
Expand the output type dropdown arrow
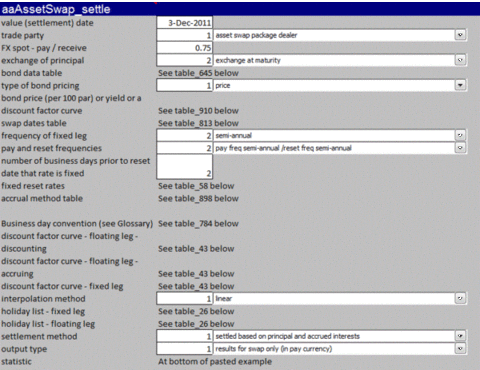(x=460, y=349)
